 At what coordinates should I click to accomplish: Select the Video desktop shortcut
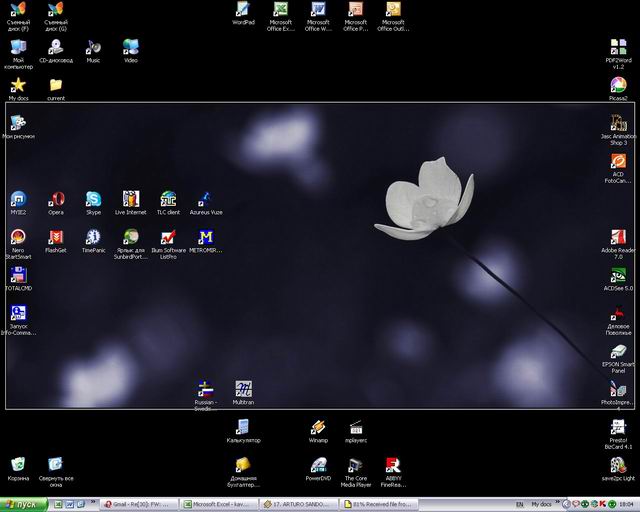[x=131, y=51]
